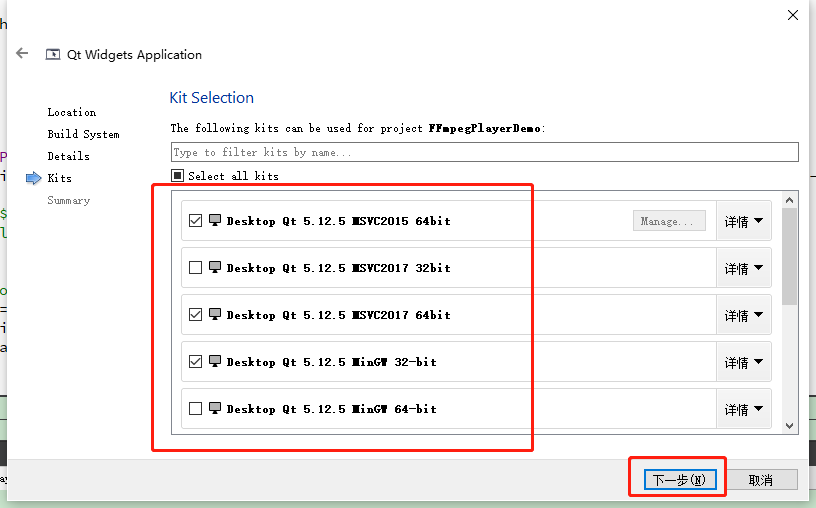Viewport: 816px width, 508px height.
Task: Expand 详情 for MSVC2017 32bit kit
Action: (x=744, y=268)
